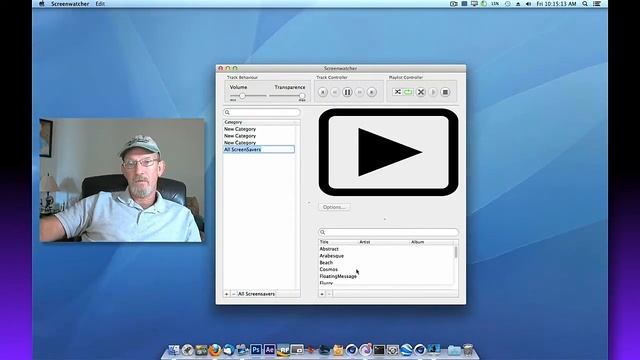Focus the category search field

click(x=262, y=112)
